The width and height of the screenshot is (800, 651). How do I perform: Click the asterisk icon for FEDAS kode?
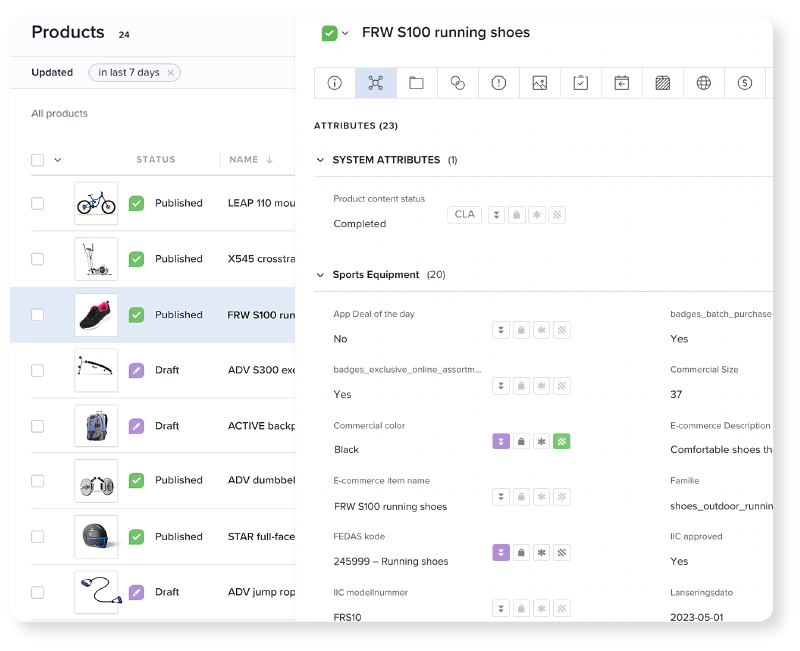click(x=541, y=553)
